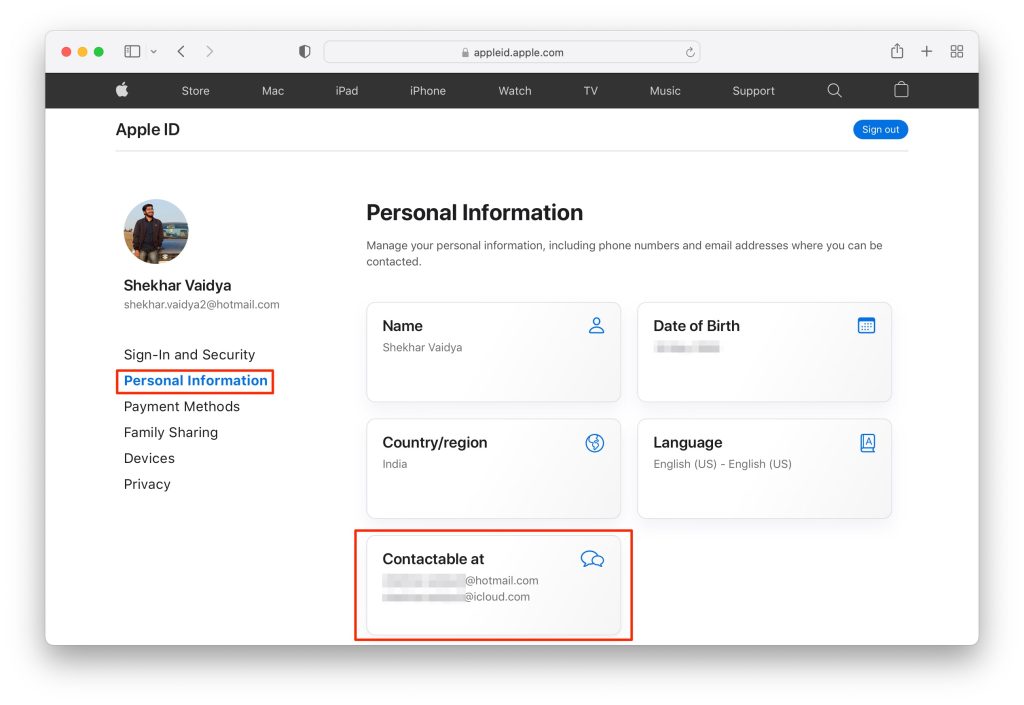
Task: Open the search magnifier icon
Action: point(834,90)
